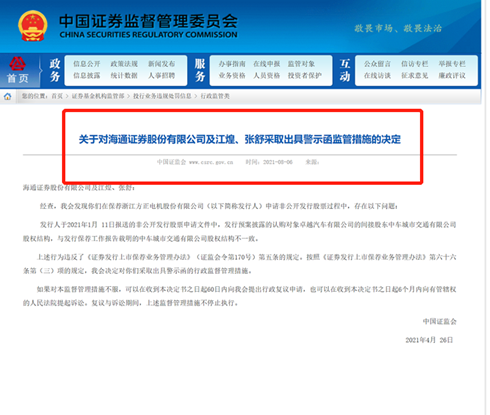Open 投资者保护 page

[305, 76]
